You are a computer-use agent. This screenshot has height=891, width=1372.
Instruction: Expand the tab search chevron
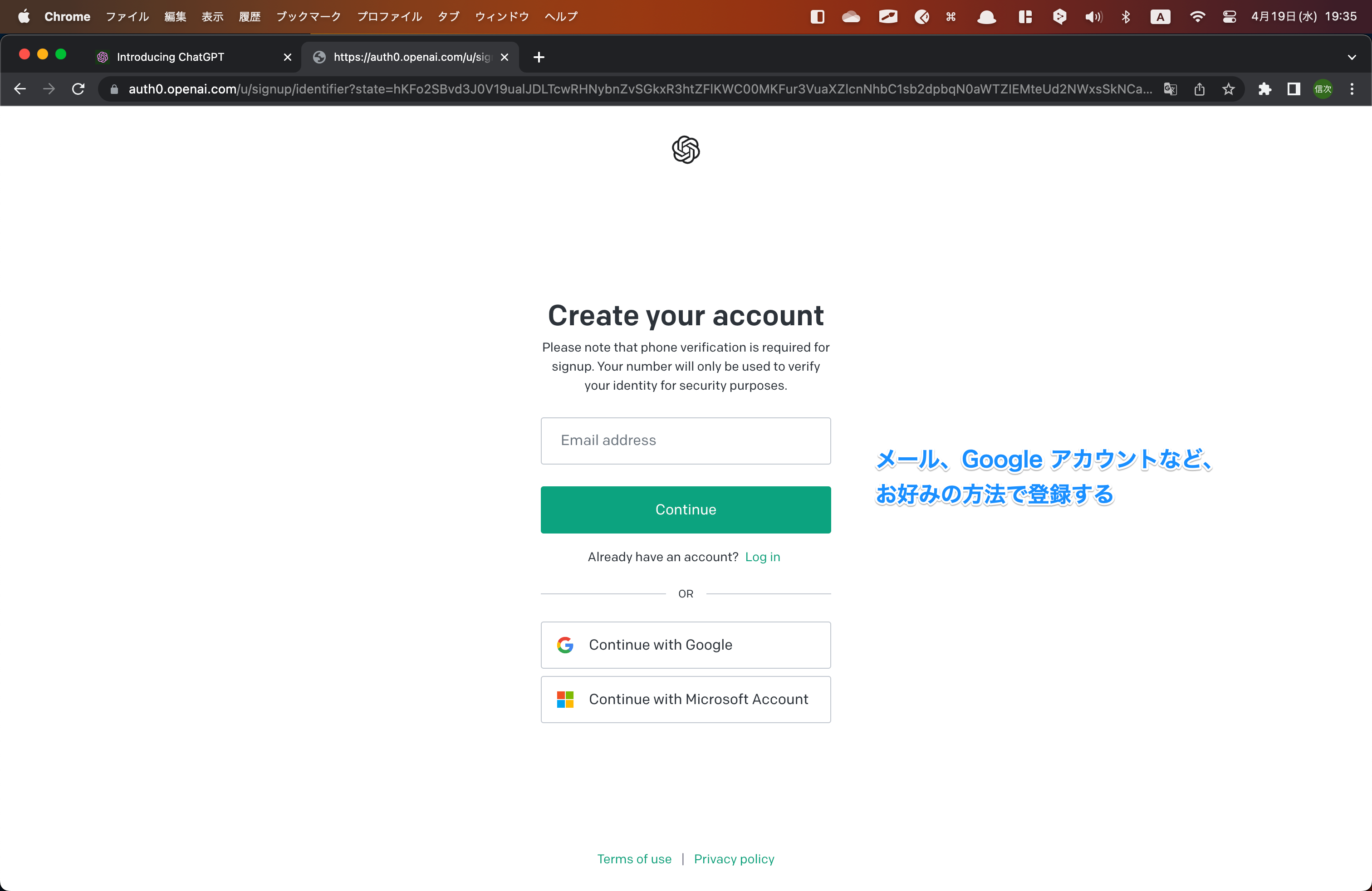(x=1352, y=57)
